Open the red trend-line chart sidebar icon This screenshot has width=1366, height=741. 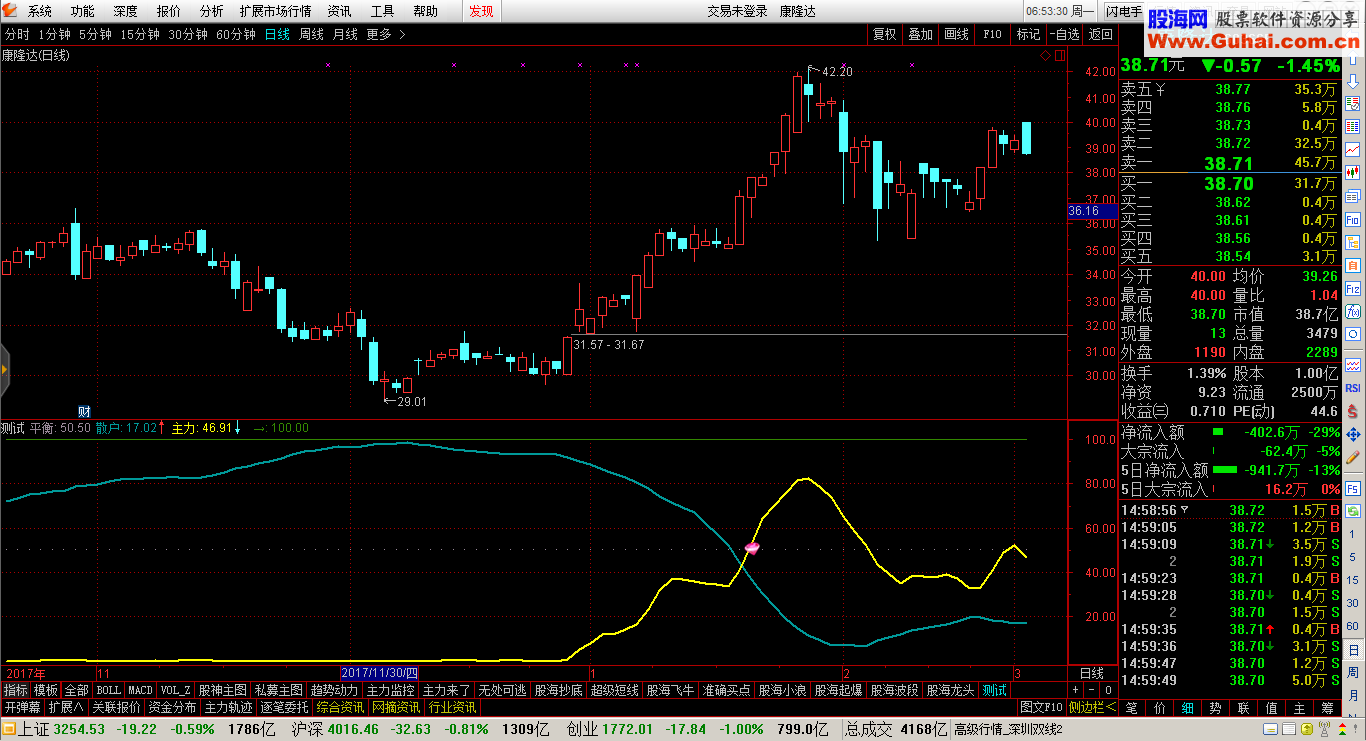click(1353, 149)
